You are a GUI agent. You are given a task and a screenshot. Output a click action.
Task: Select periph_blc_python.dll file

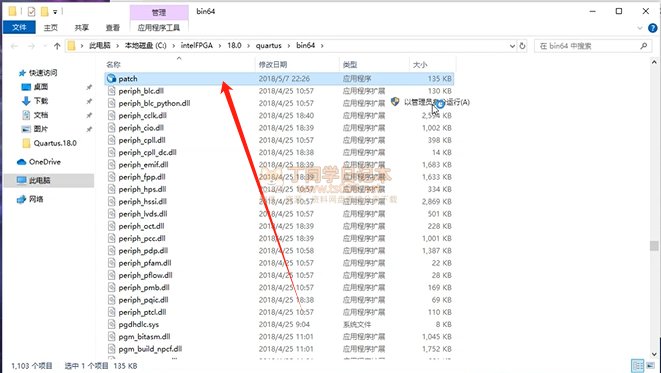[154, 103]
